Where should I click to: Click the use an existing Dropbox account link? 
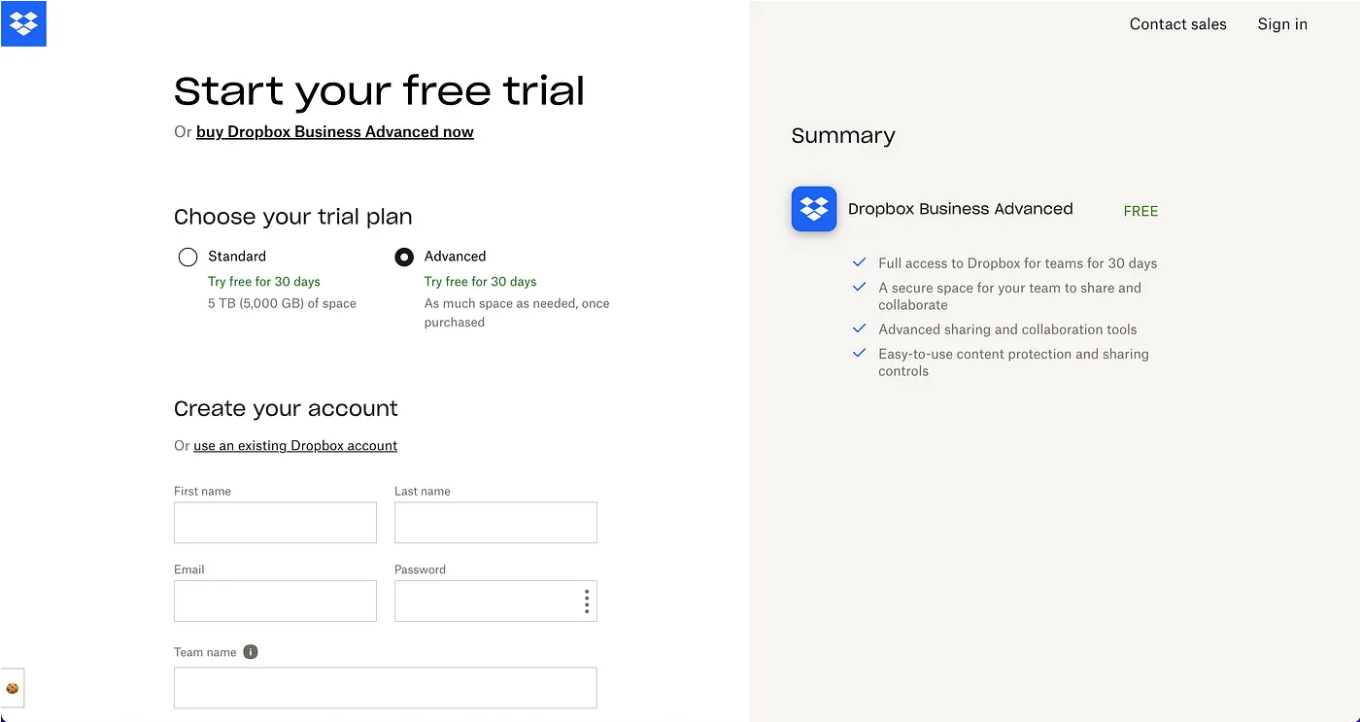tap(295, 446)
